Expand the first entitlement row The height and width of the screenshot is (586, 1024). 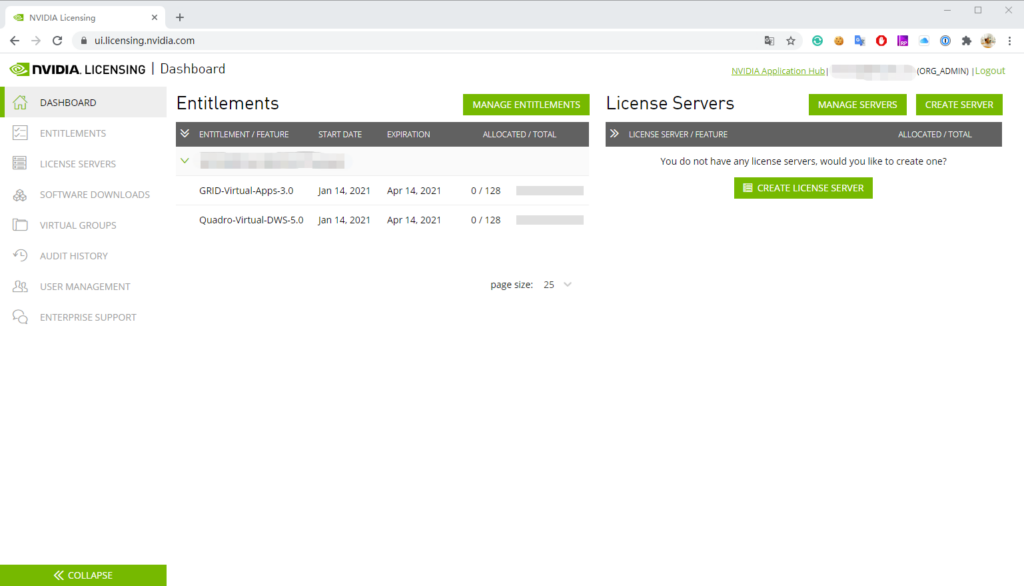(x=184, y=160)
